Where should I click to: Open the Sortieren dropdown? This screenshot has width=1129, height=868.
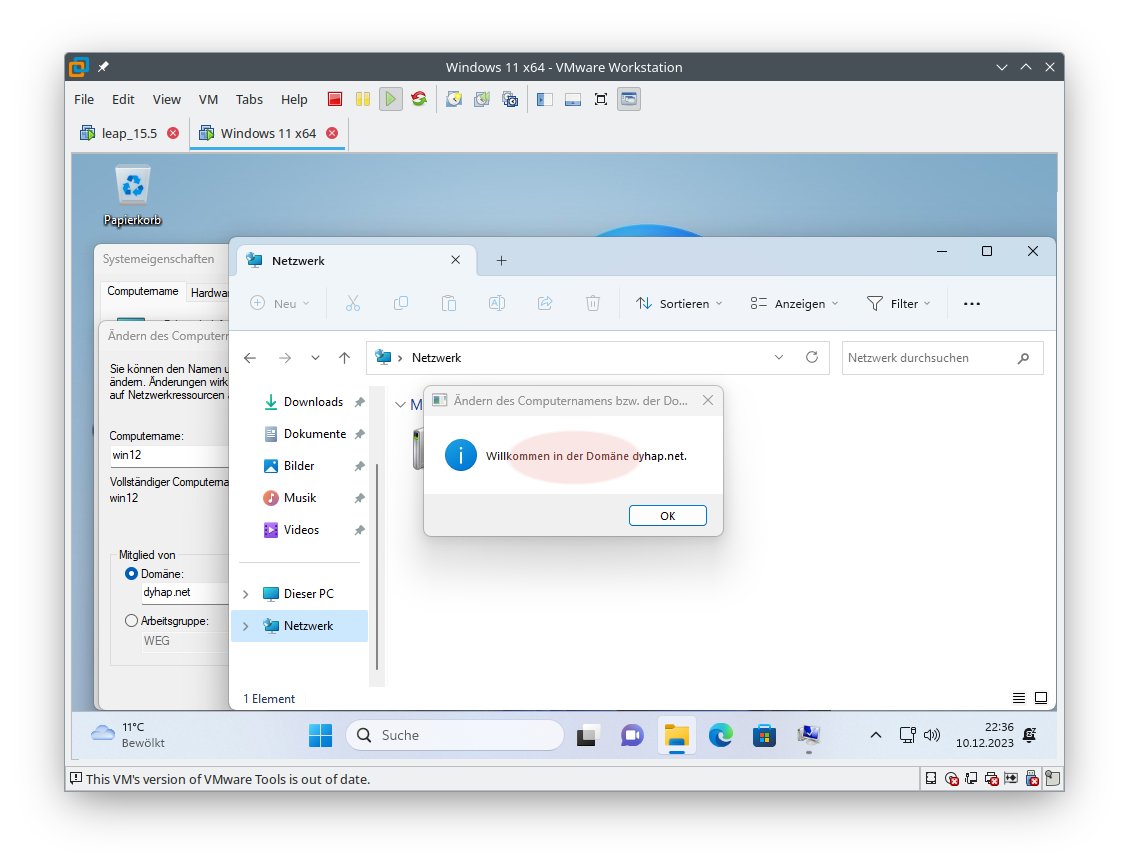point(679,303)
